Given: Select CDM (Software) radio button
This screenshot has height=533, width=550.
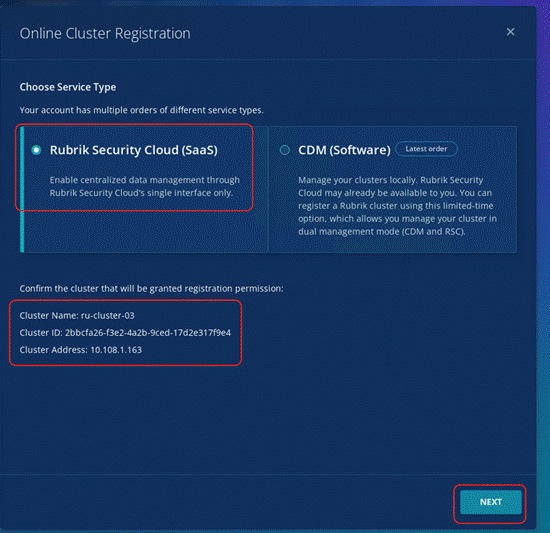Looking at the screenshot, I should tap(284, 150).
